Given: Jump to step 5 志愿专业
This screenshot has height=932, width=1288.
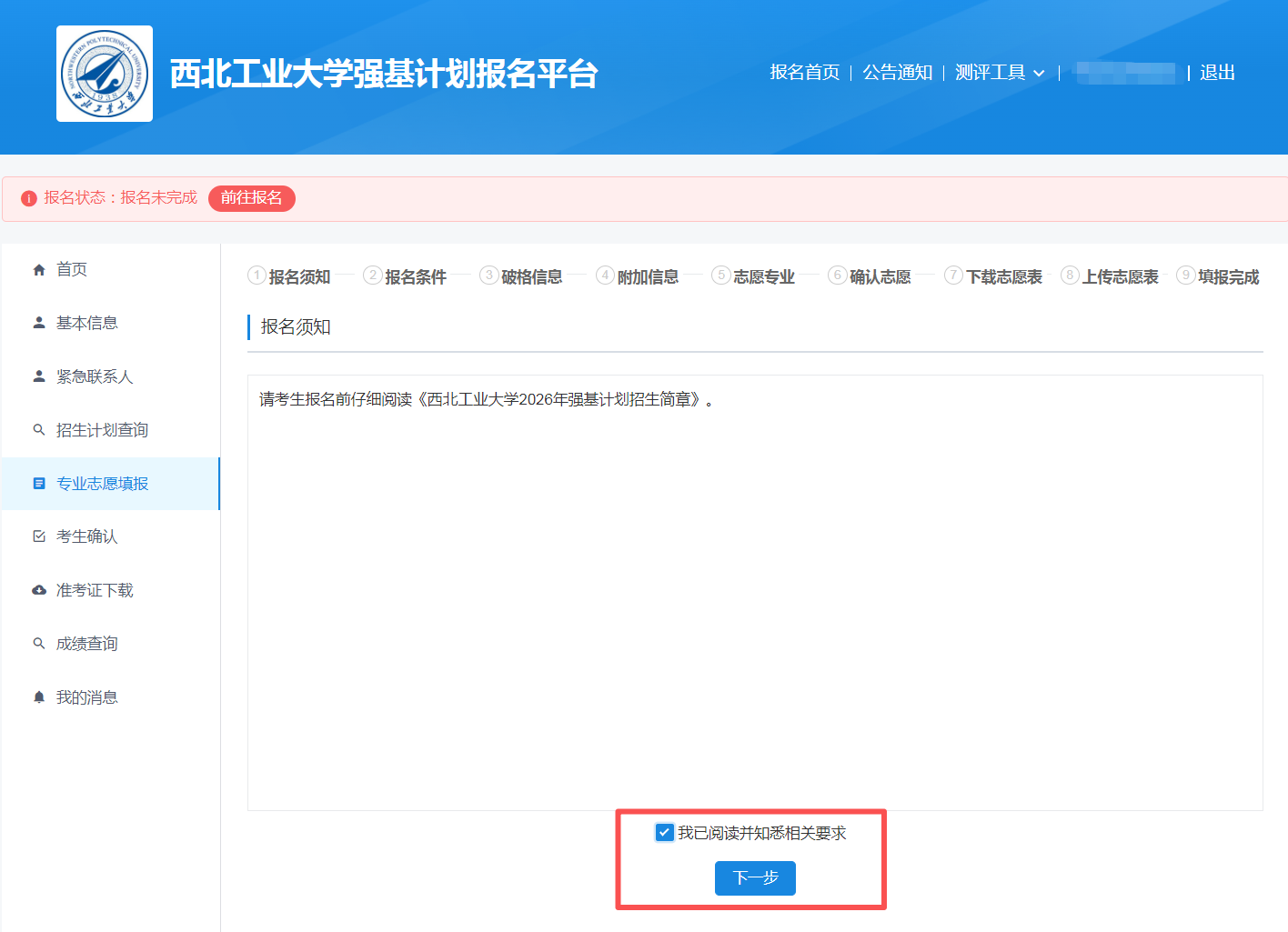Looking at the screenshot, I should click(x=754, y=276).
